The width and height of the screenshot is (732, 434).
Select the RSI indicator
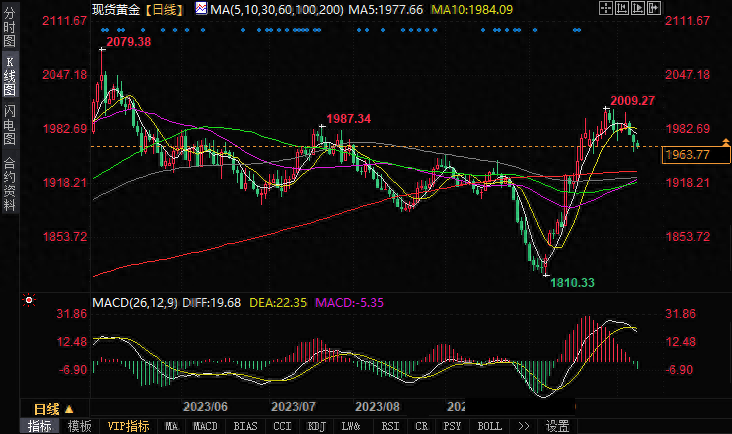click(x=390, y=426)
